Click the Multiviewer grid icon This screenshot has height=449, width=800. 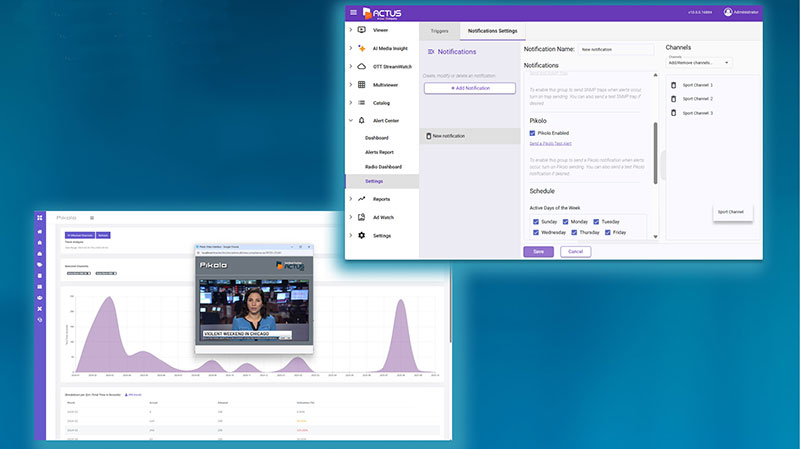(362, 84)
